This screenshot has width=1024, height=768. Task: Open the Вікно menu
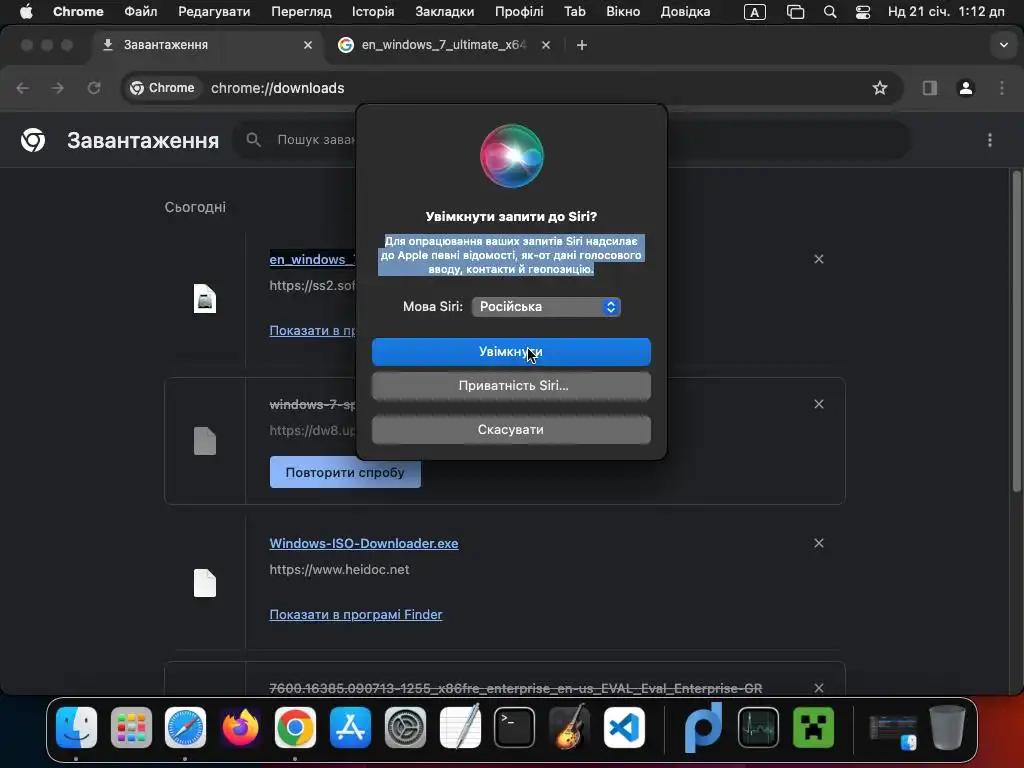coord(623,12)
